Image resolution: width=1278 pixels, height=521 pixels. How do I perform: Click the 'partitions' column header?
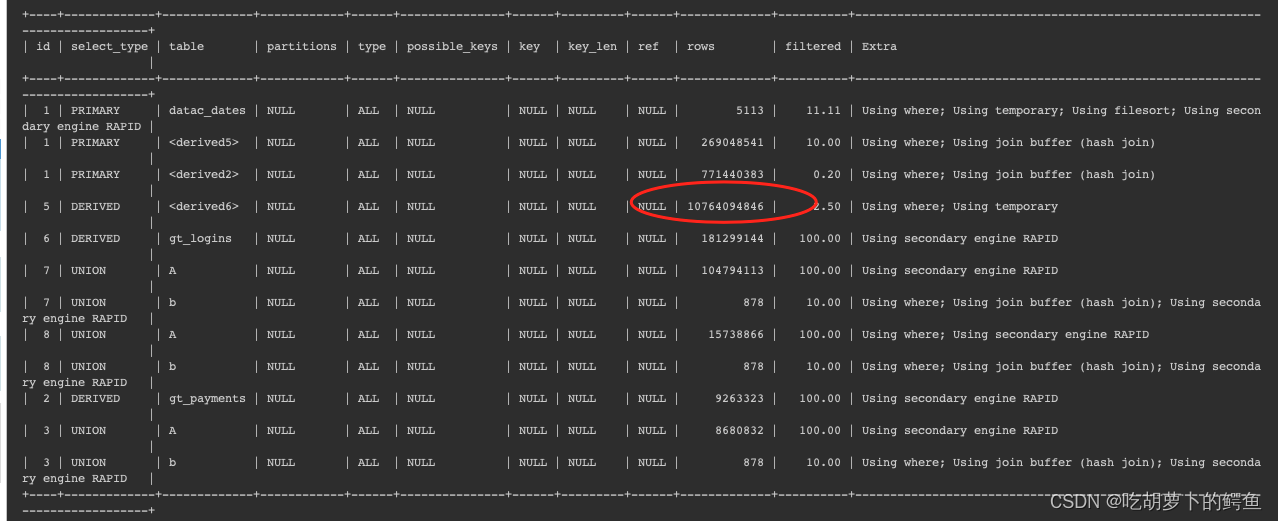[301, 47]
